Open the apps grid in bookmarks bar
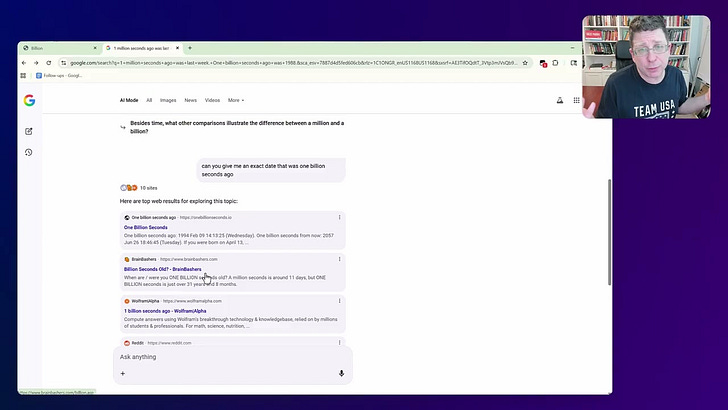 23,76
